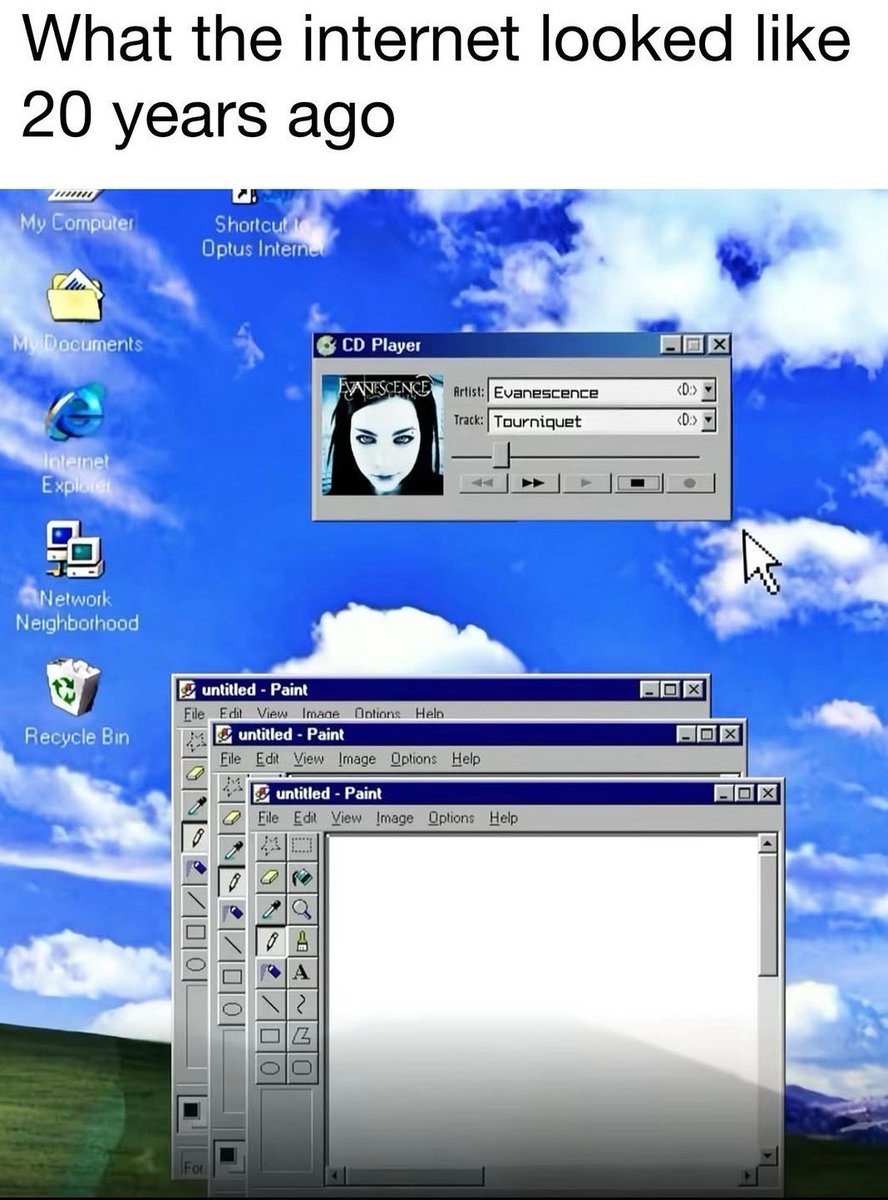Open the Help menu in front Paint window

(x=504, y=818)
